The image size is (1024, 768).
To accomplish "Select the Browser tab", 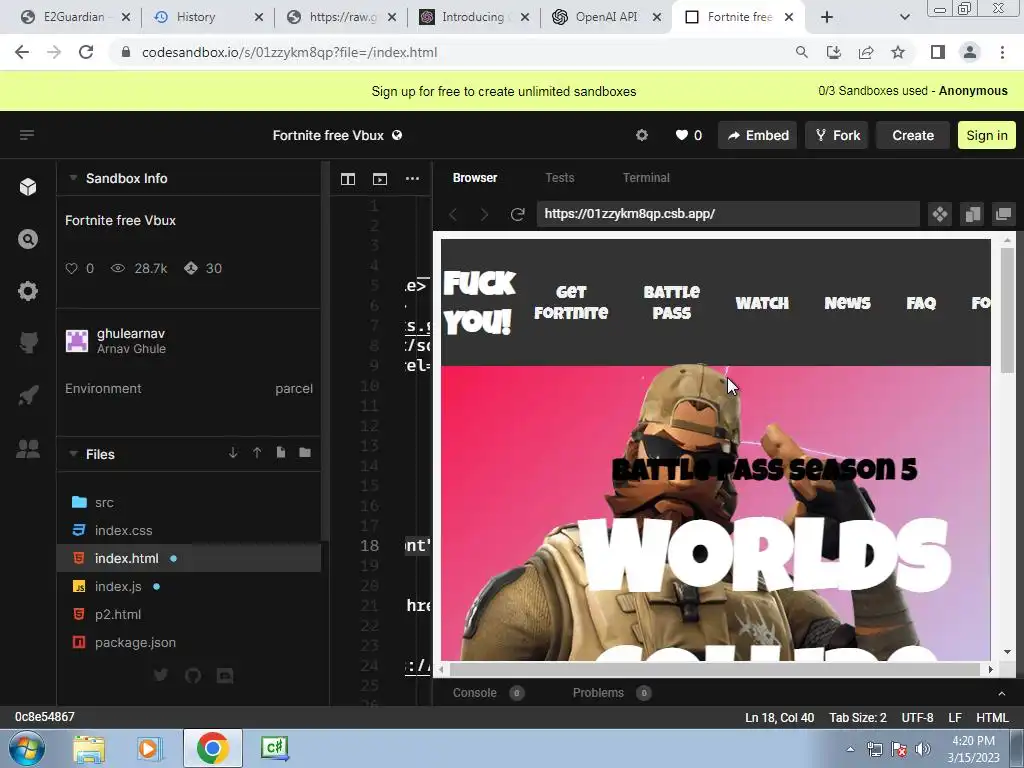I will pos(475,178).
